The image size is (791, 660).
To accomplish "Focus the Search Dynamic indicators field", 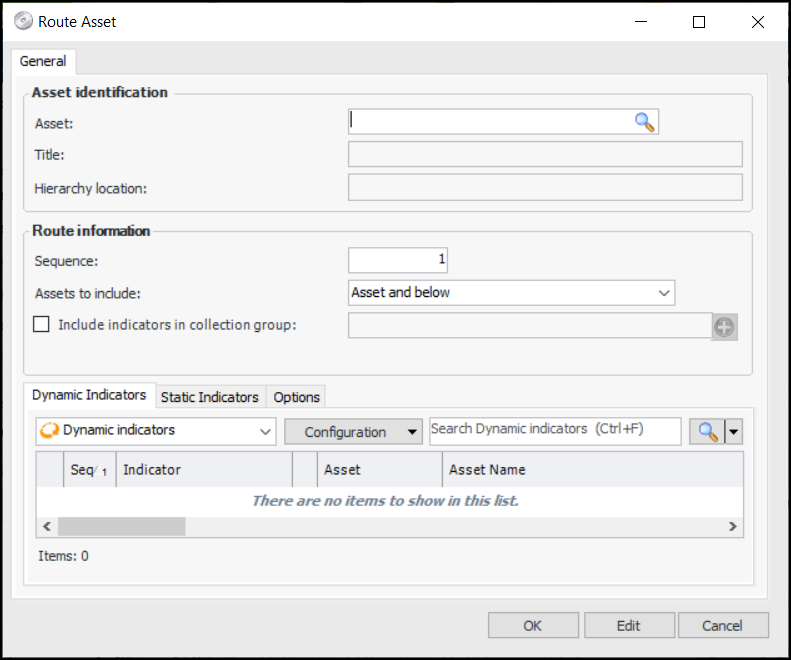I will 555,431.
